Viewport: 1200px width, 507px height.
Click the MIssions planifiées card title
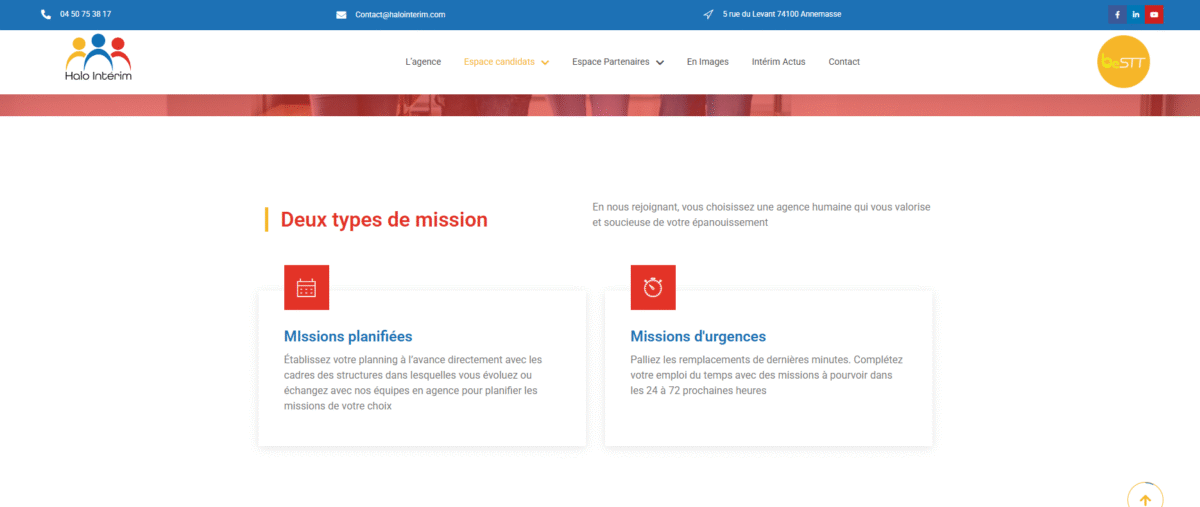click(x=348, y=337)
